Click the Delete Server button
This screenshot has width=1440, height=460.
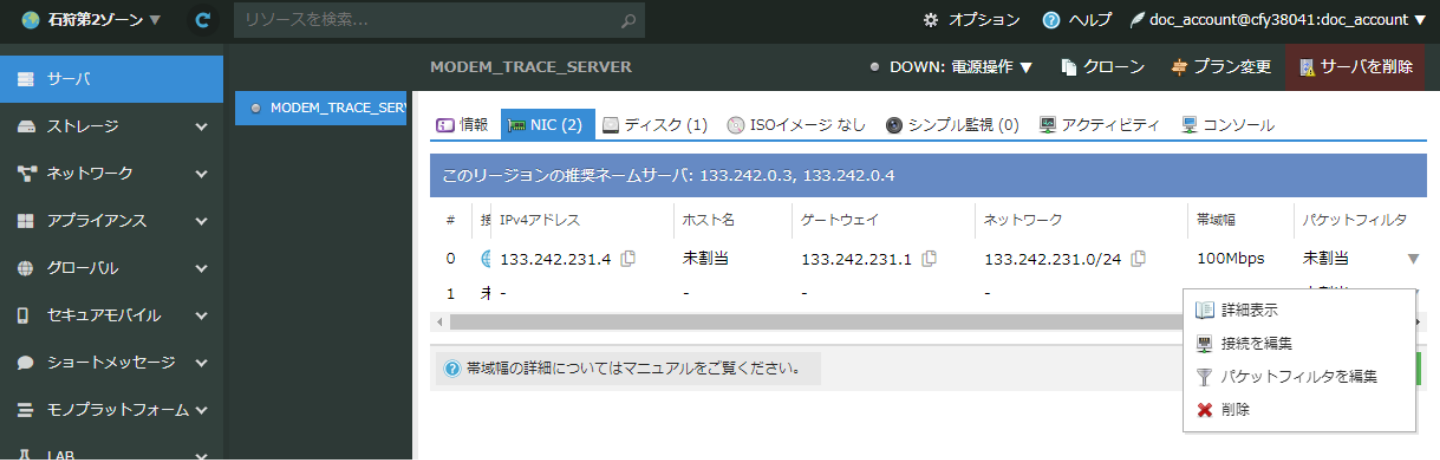pyautogui.click(x=1355, y=67)
